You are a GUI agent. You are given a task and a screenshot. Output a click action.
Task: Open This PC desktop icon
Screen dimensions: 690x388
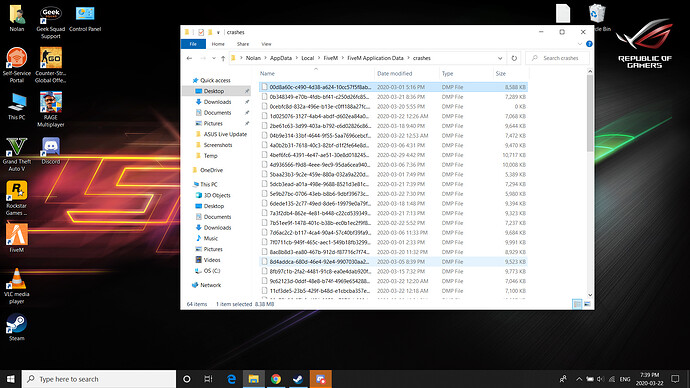(17, 106)
